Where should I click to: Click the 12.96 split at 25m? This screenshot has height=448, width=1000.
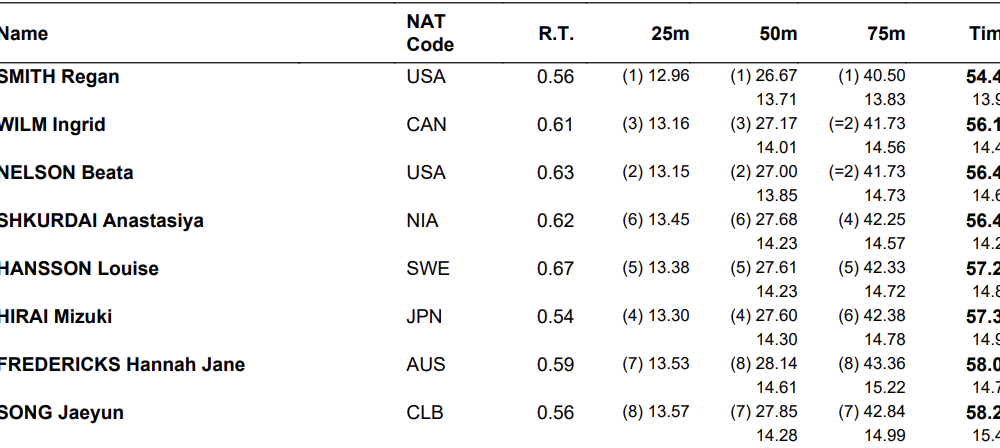click(669, 76)
